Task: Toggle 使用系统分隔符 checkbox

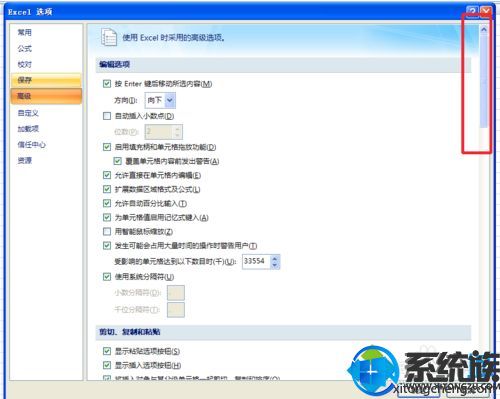Action: coord(107,277)
